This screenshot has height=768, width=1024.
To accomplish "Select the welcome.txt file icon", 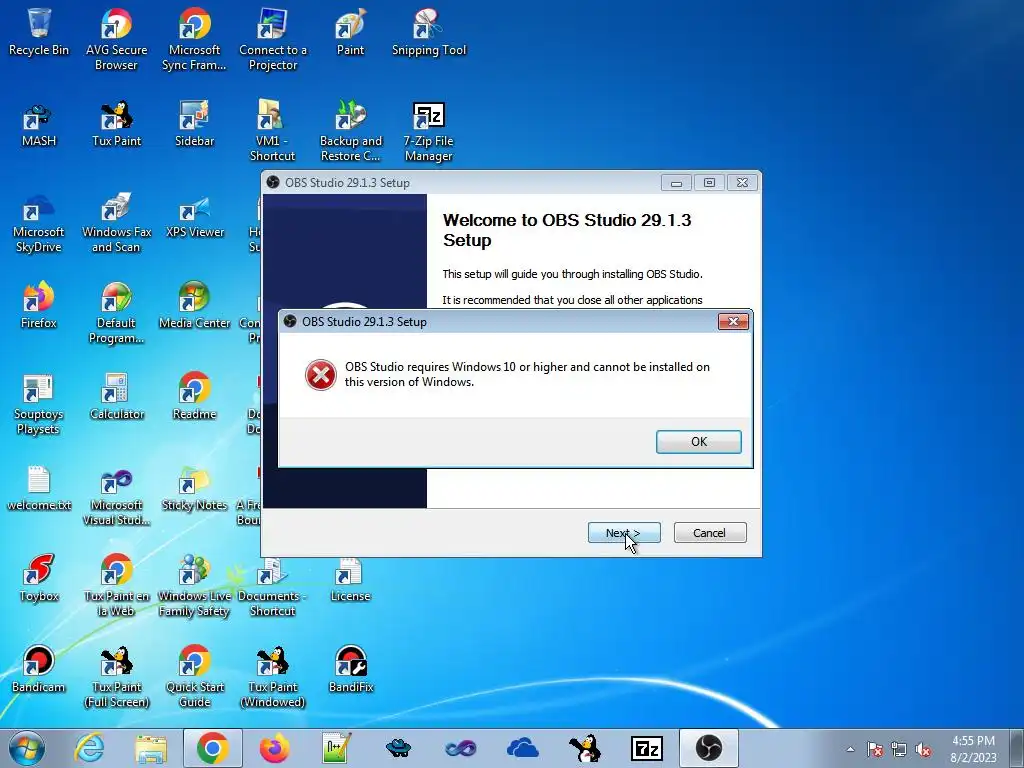I will pos(39,488).
